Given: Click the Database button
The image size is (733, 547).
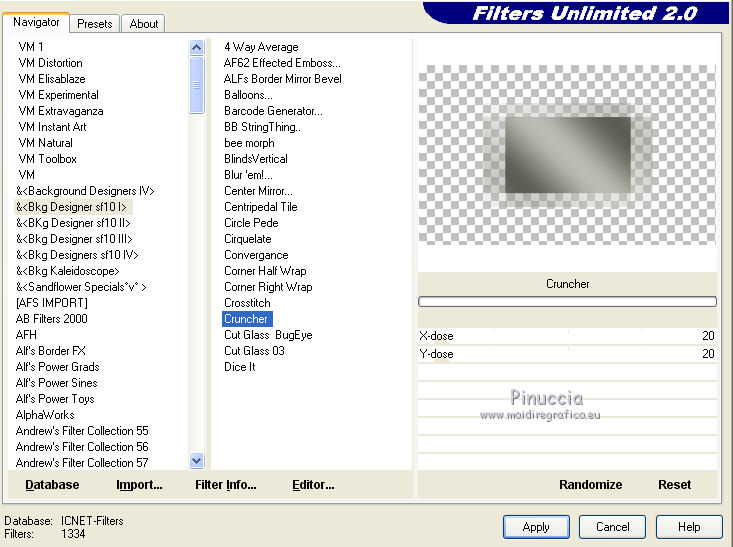Looking at the screenshot, I should click(x=52, y=485).
